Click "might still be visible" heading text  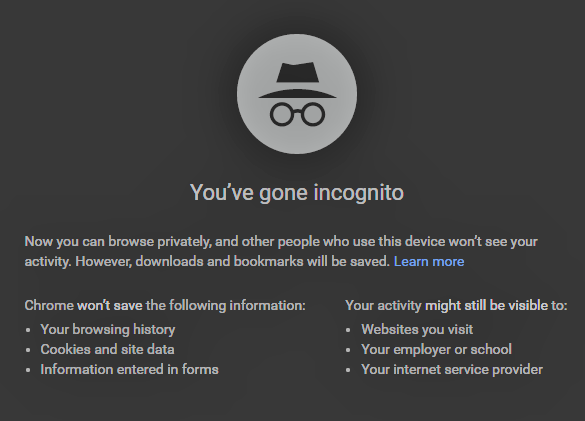coord(487,306)
